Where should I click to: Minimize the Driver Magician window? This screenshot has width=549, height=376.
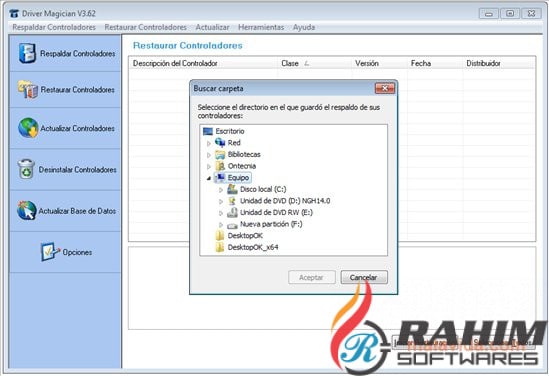click(x=488, y=14)
